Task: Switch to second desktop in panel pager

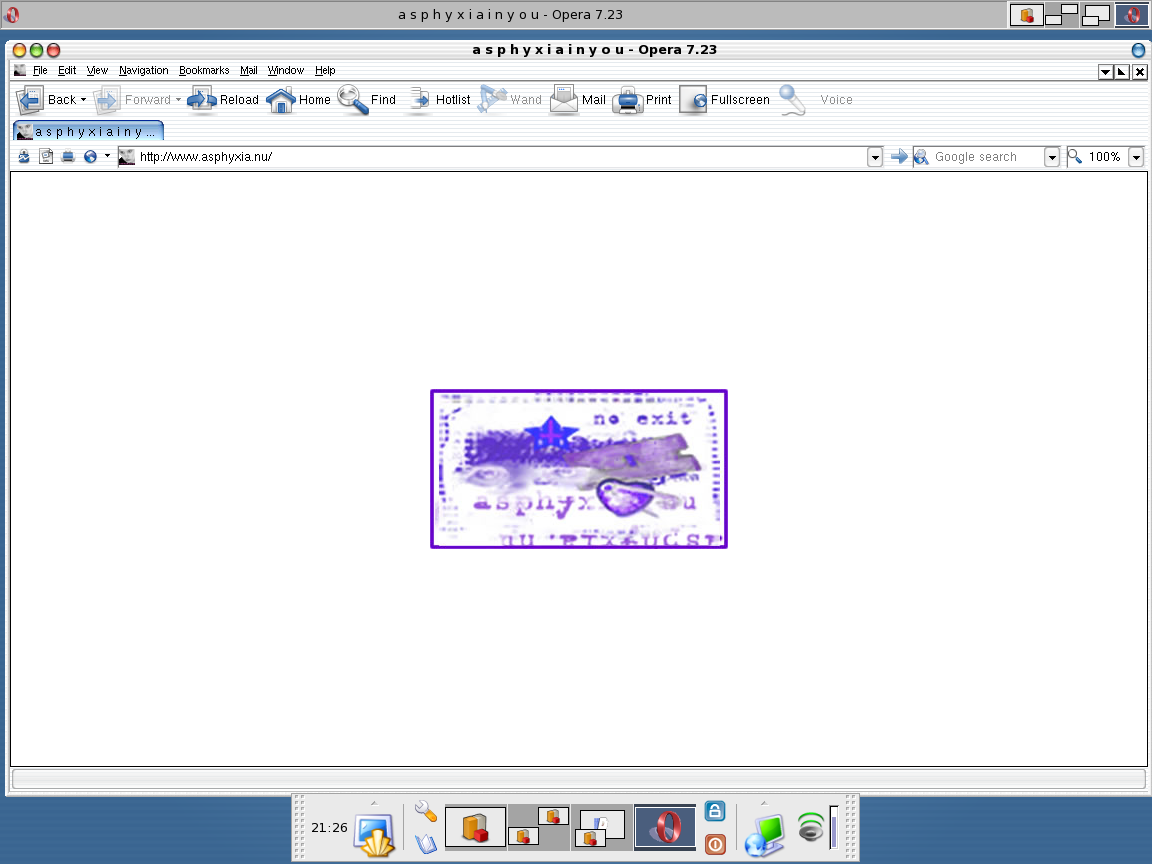Action: tap(539, 827)
